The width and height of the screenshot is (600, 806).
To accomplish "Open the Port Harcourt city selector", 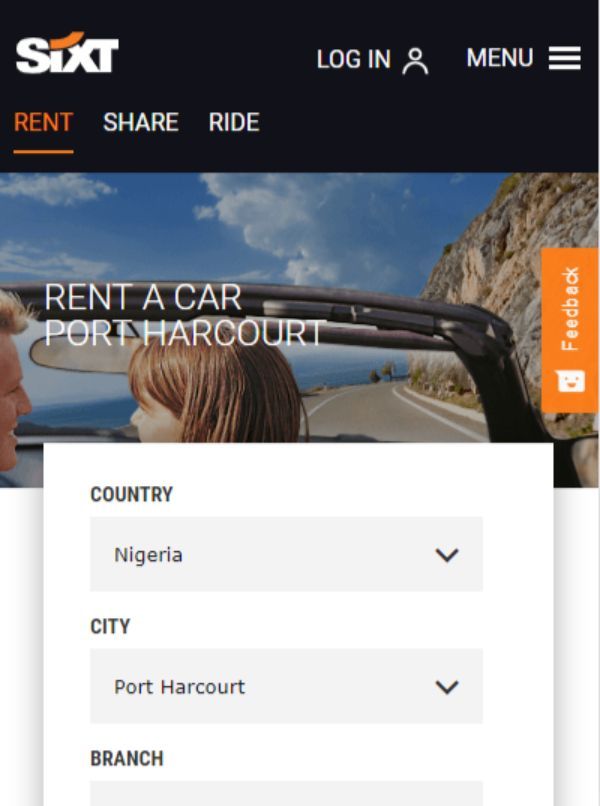I will pos(286,686).
